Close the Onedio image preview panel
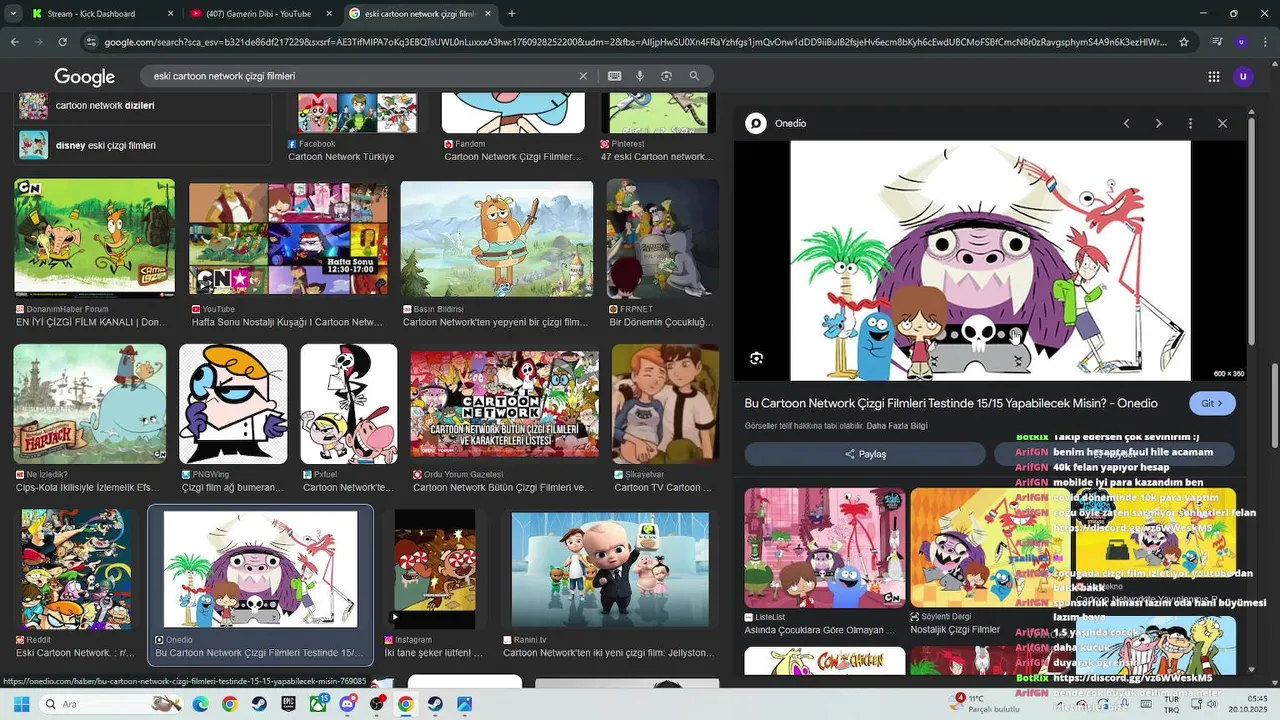 (x=1222, y=123)
